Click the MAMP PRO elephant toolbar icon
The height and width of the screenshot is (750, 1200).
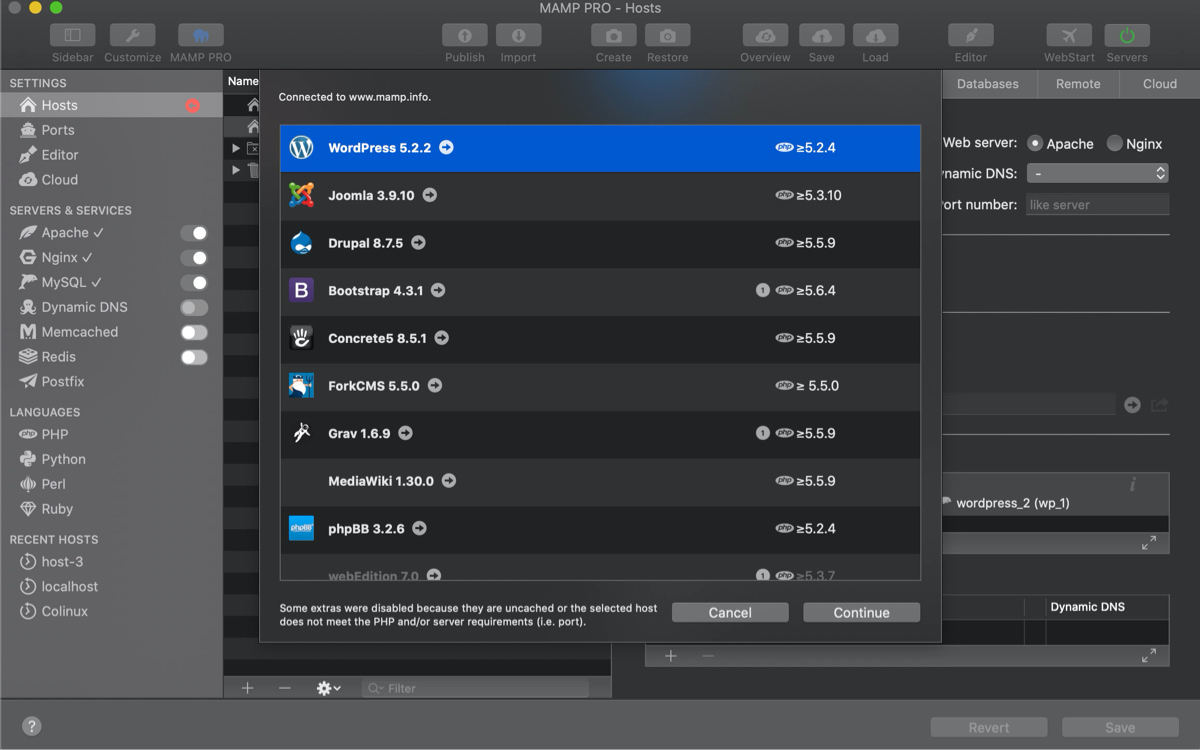200,35
